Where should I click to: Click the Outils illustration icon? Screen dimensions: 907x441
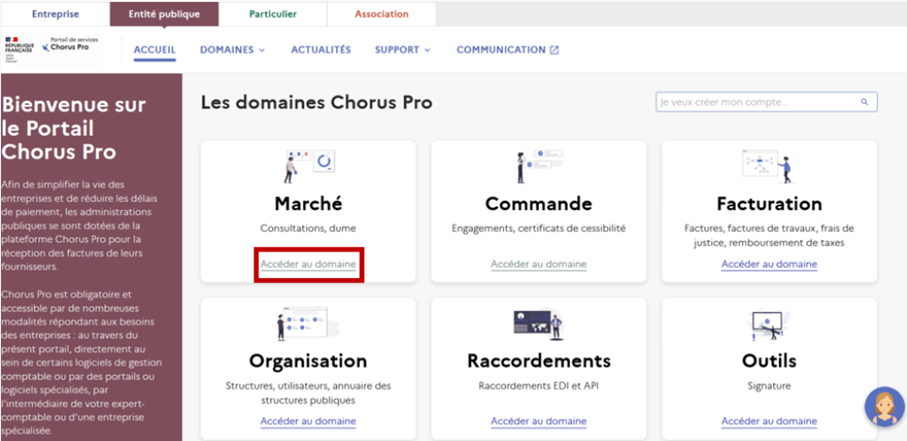769,324
